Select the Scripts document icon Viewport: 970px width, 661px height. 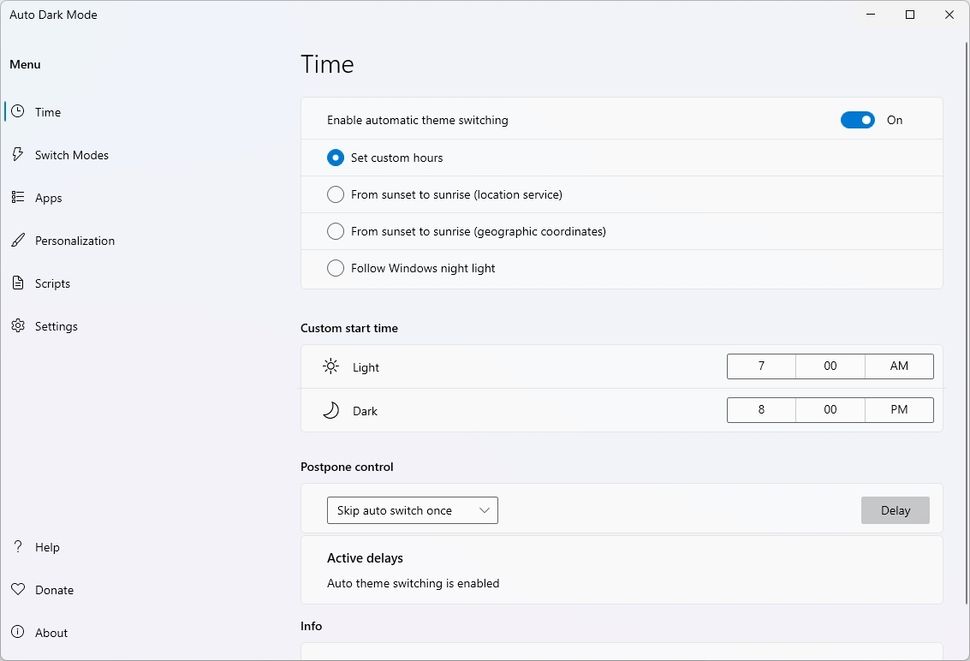click(x=18, y=283)
